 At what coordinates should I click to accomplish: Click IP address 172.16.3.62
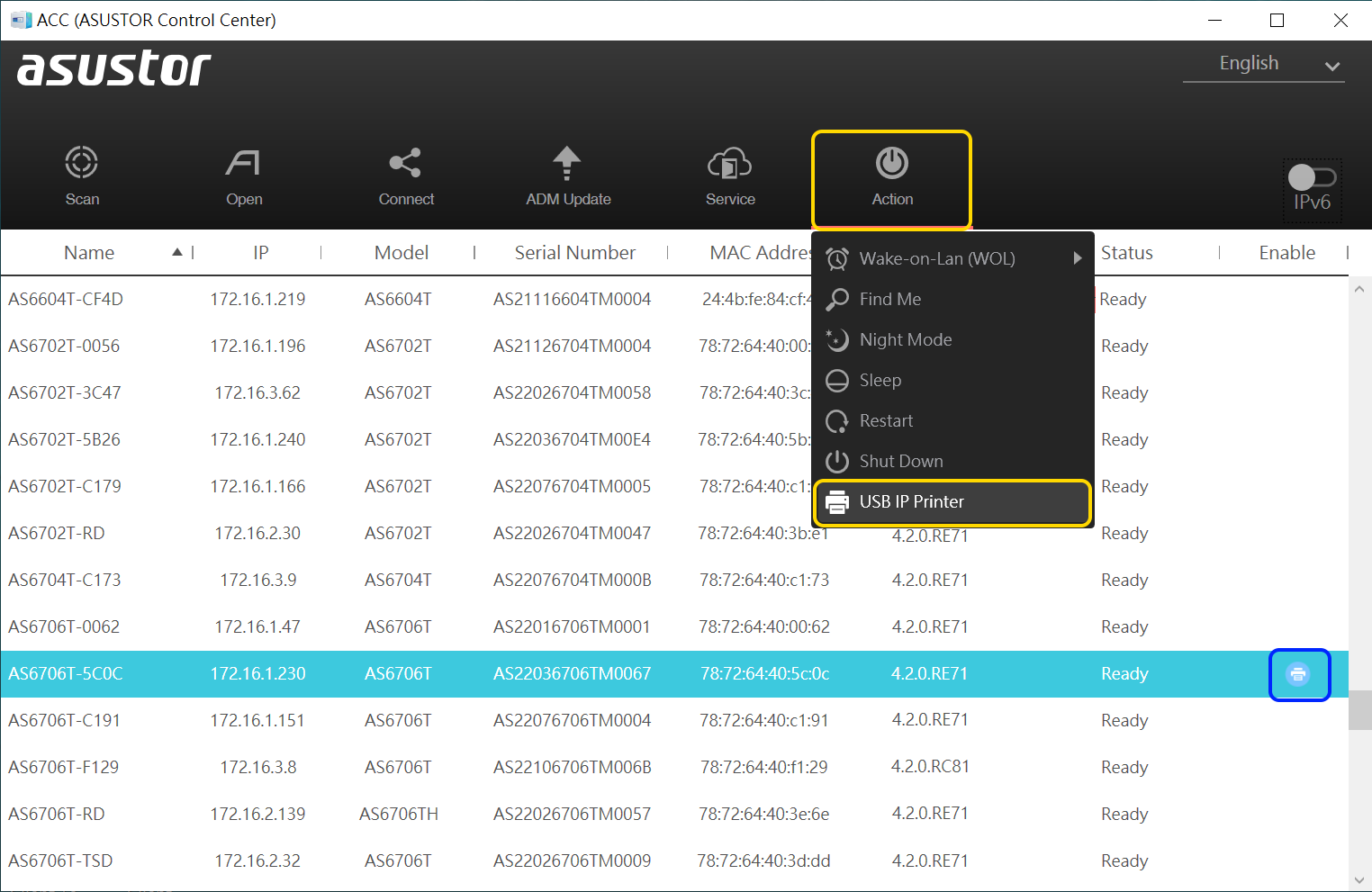click(258, 393)
